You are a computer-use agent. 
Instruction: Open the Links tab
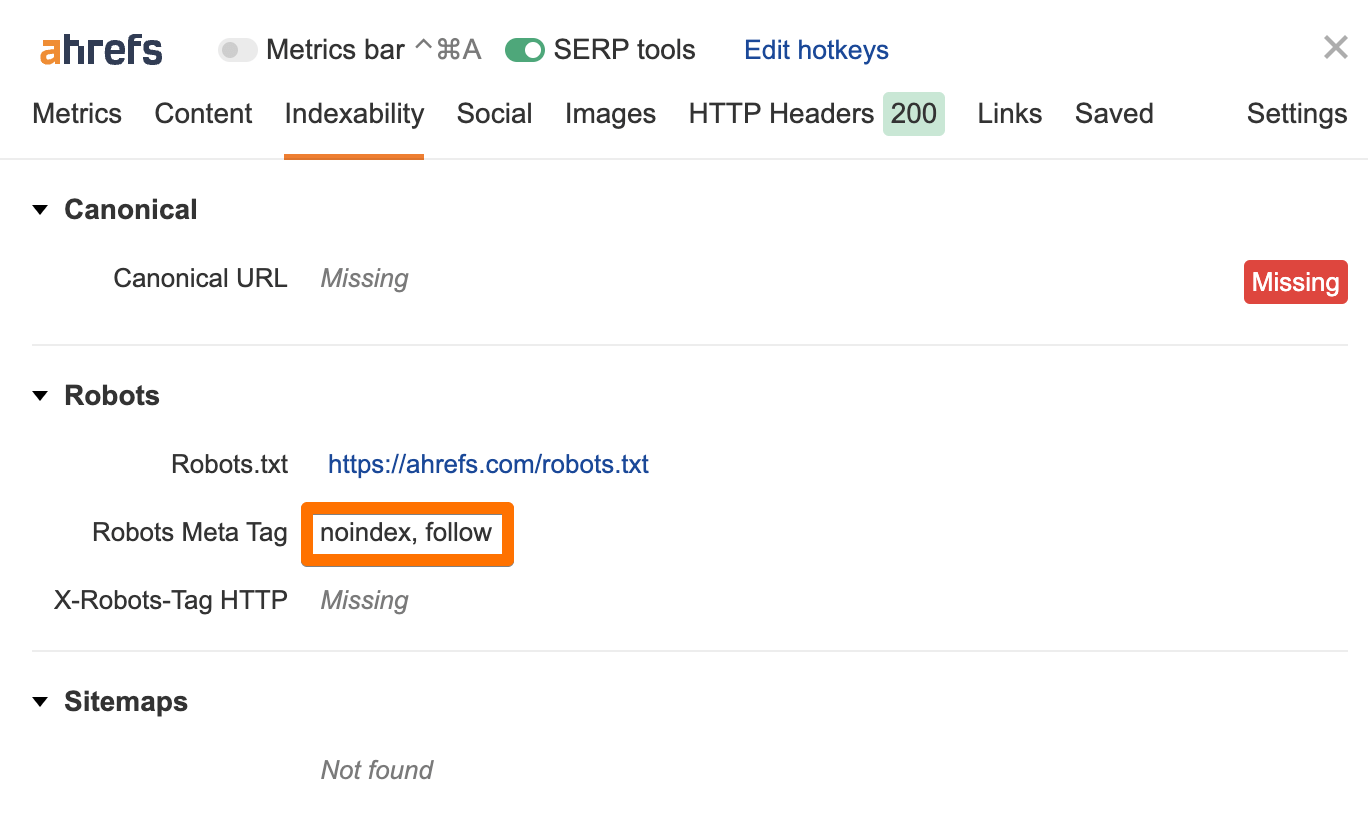pos(1009,113)
